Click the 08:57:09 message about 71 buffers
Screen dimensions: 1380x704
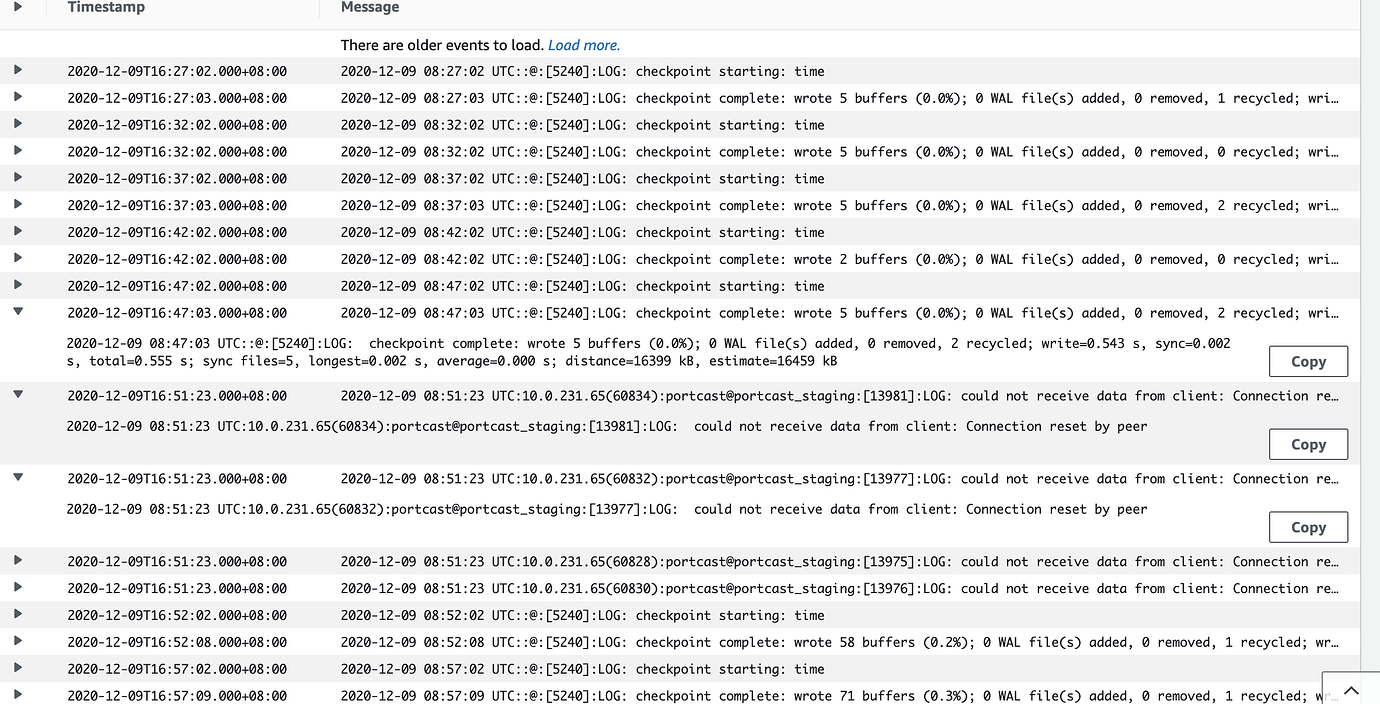coord(840,696)
